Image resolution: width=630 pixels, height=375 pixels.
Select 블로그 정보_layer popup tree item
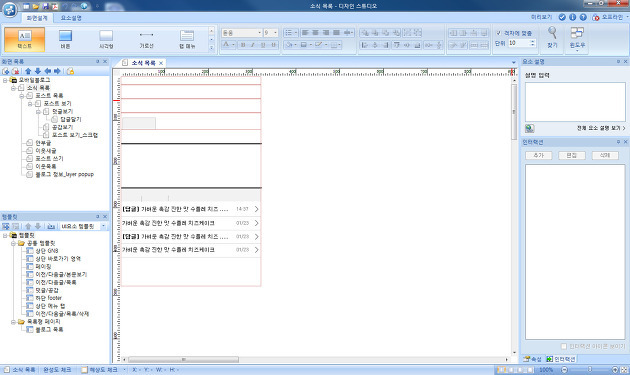(64, 174)
